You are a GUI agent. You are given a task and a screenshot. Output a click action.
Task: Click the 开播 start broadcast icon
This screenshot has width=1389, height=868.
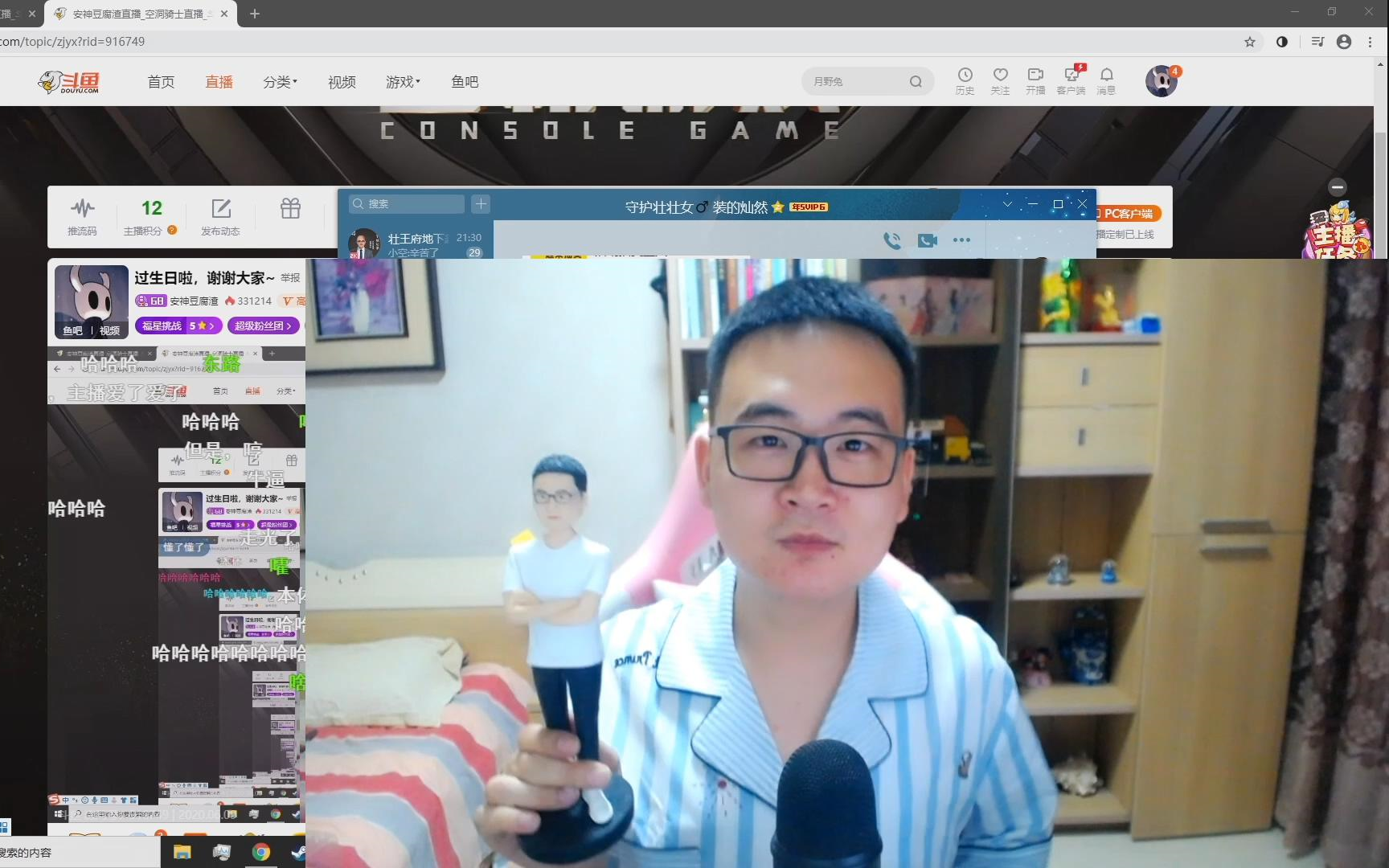1035,80
